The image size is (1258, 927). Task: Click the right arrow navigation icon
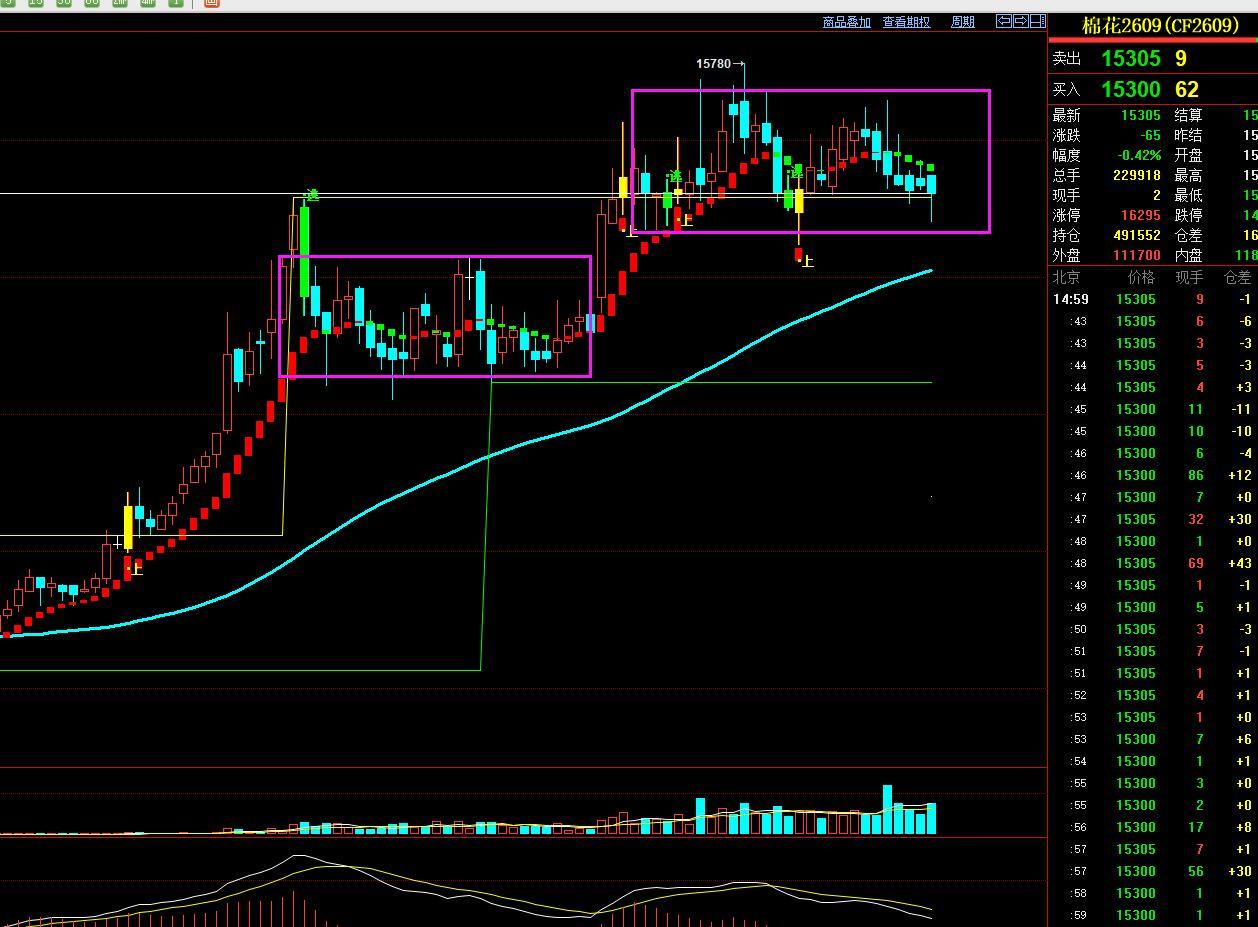click(1021, 21)
